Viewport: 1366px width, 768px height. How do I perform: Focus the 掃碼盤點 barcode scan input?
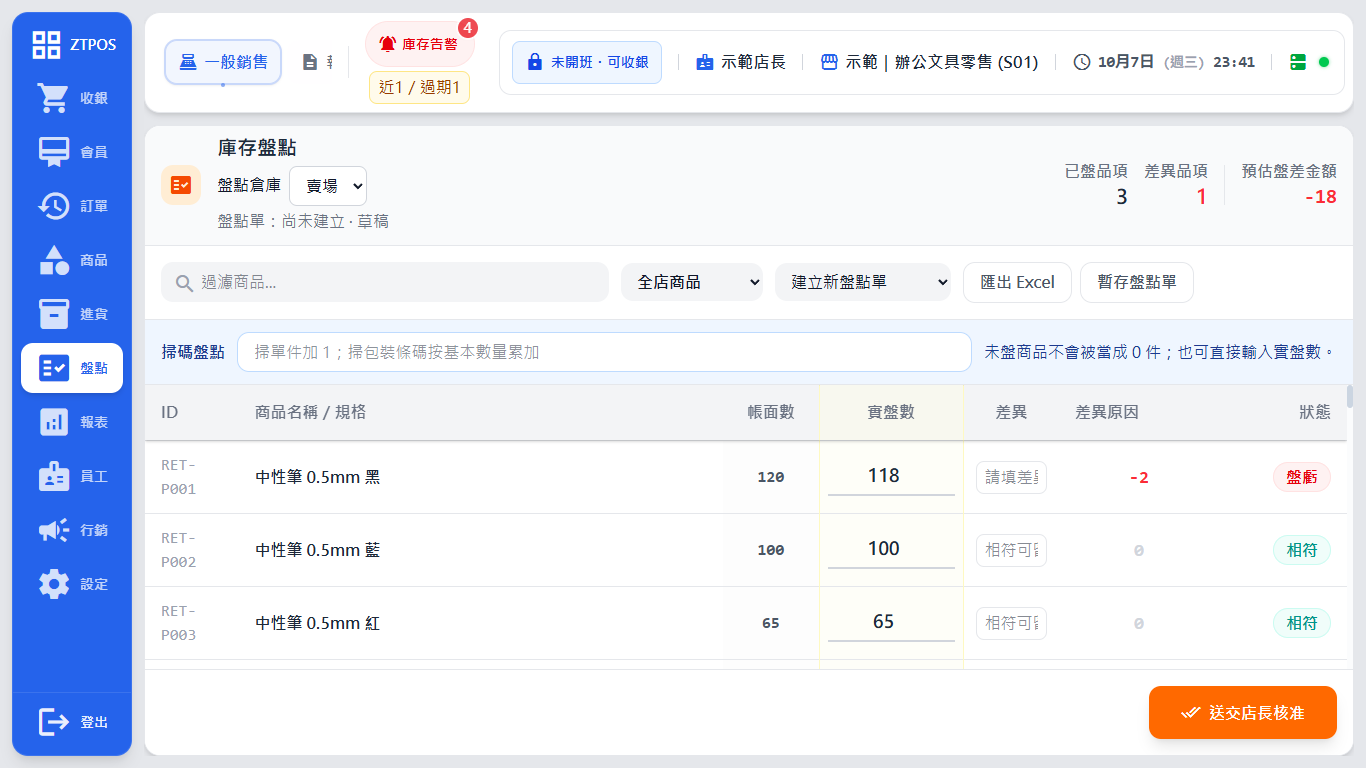click(x=604, y=352)
